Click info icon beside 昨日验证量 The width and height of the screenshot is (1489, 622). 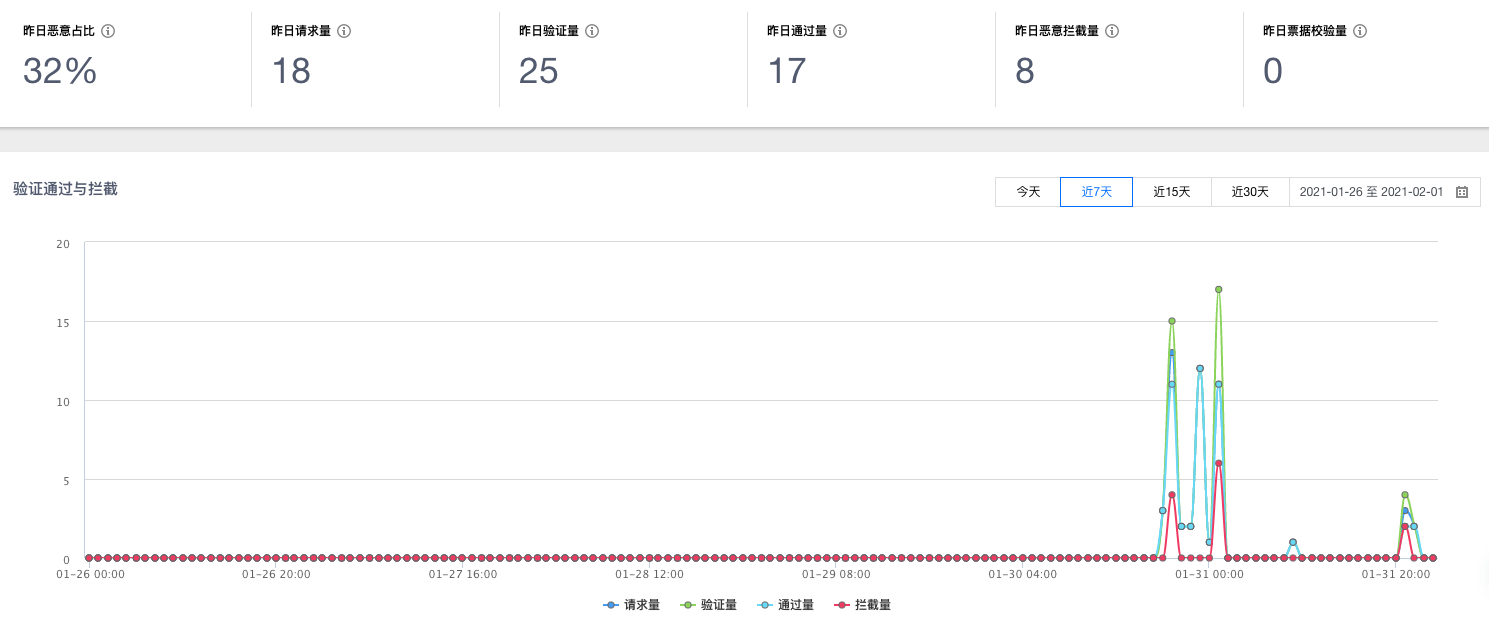[x=592, y=31]
